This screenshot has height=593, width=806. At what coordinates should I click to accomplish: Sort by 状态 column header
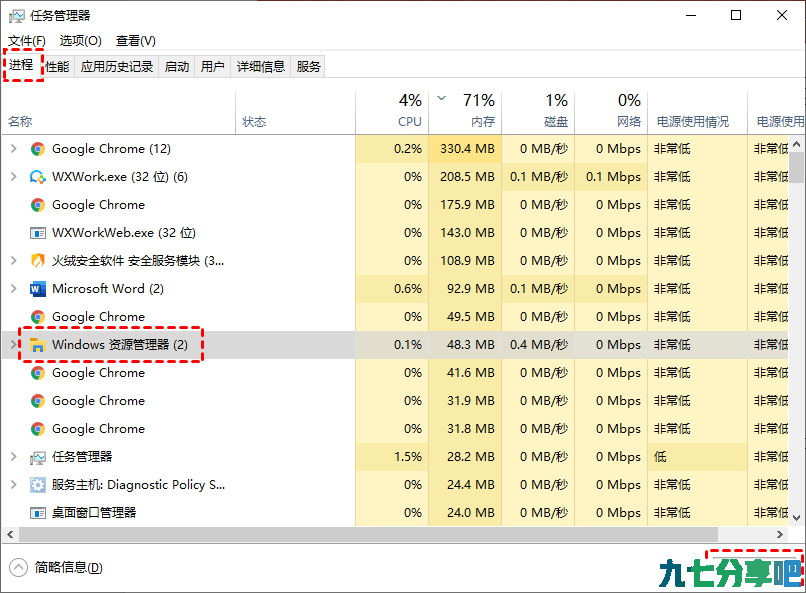pos(296,113)
